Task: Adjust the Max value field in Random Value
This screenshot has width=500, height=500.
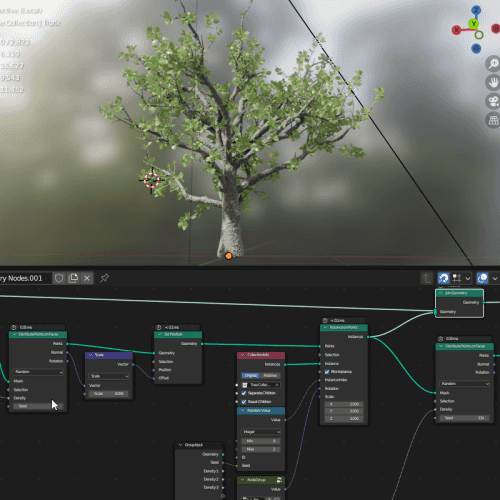Action: tap(261, 449)
